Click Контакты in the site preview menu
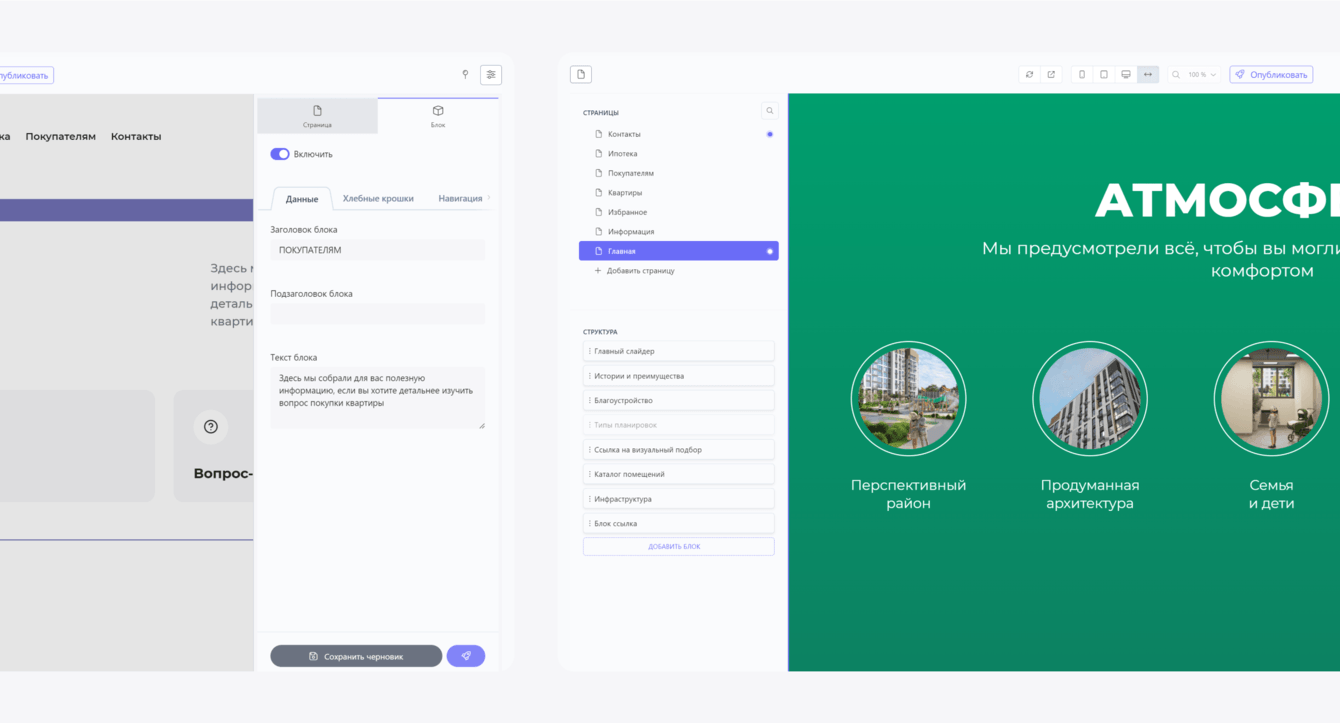Screen dimensions: 1340x723 click(136, 136)
